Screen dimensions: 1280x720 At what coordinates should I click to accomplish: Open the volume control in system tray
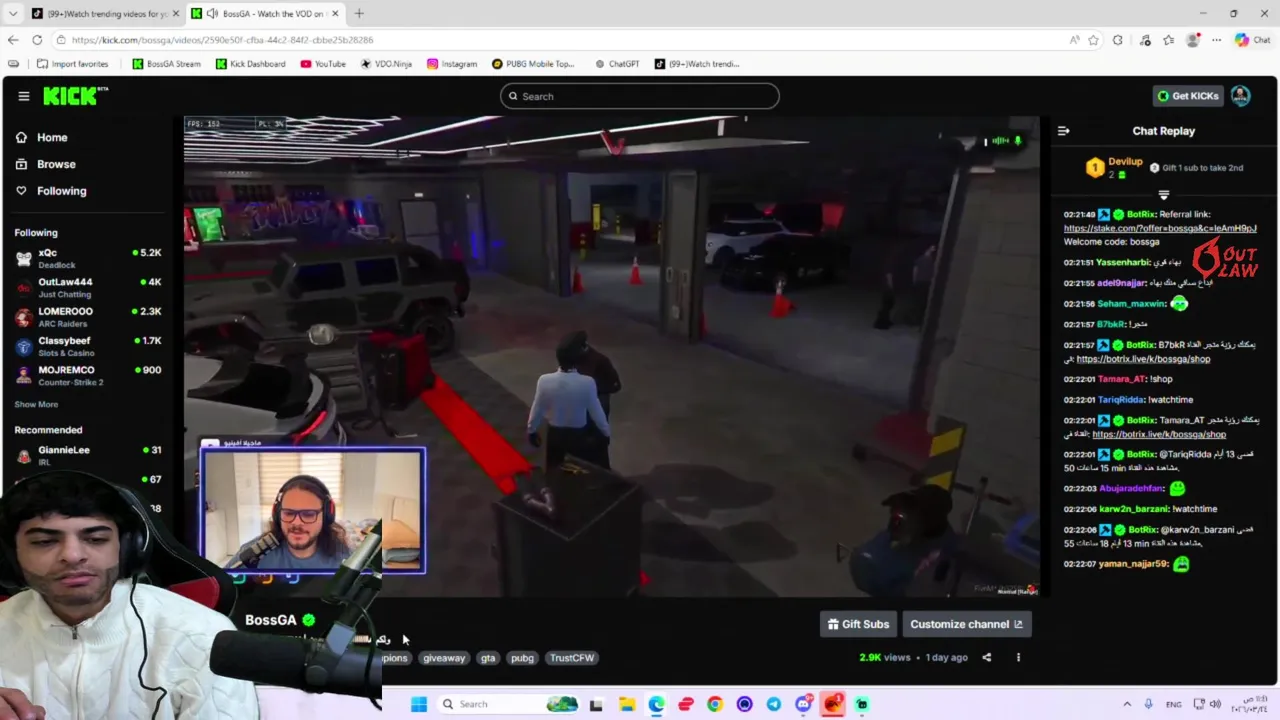(x=1216, y=704)
